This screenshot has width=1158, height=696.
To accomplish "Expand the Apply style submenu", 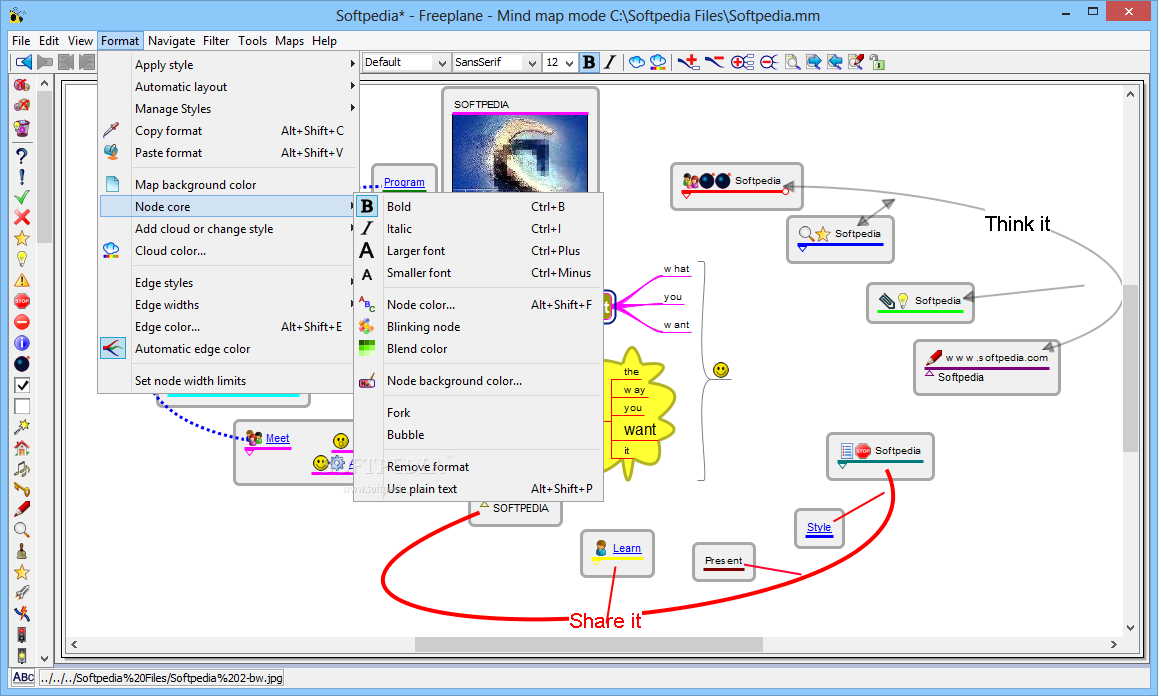I will 229,65.
